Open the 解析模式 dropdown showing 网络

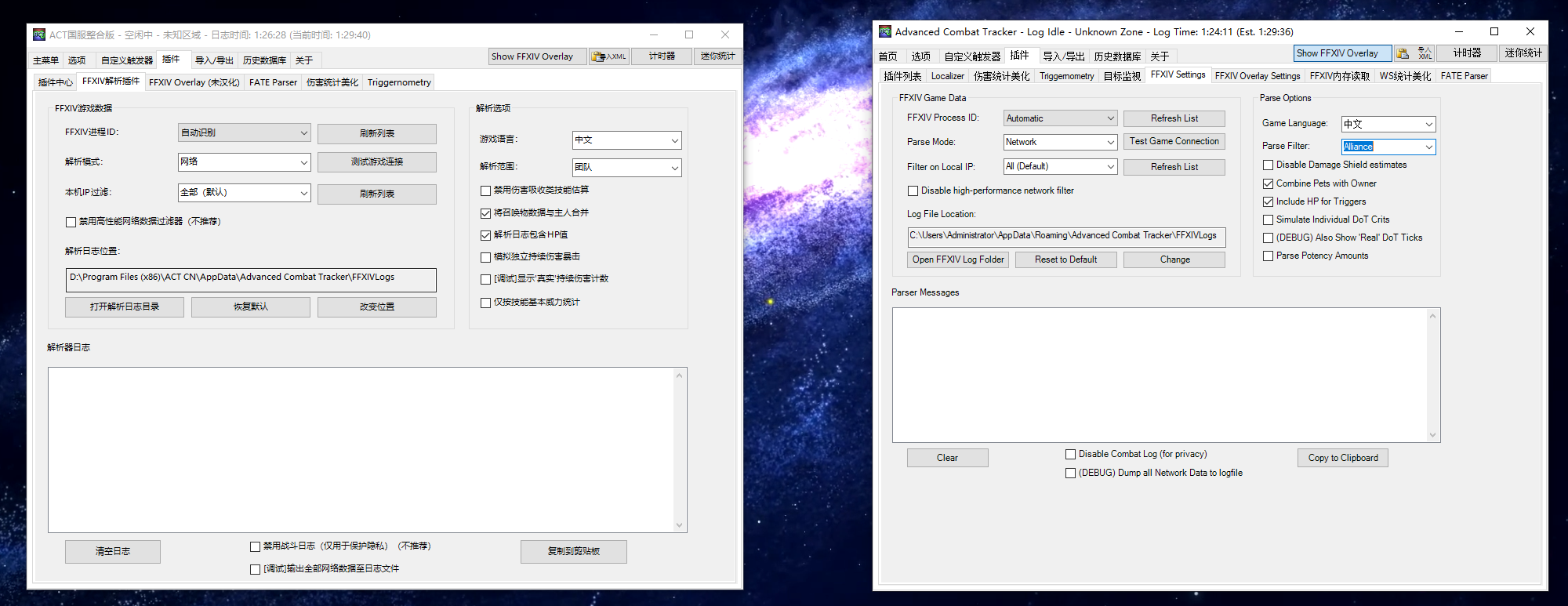[x=245, y=161]
